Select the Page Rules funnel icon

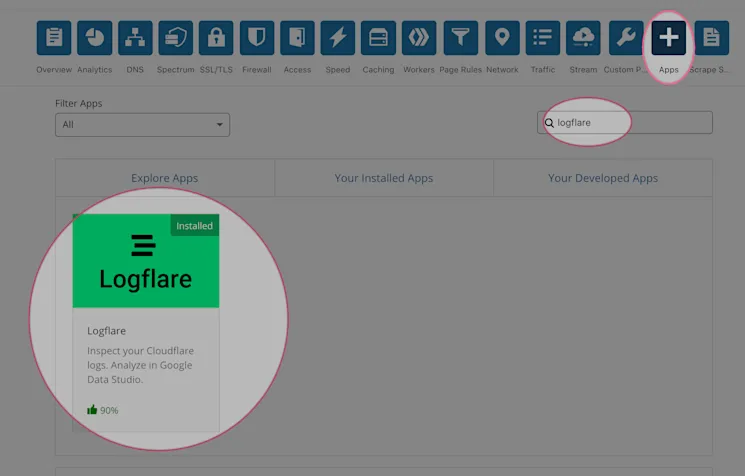tap(460, 38)
